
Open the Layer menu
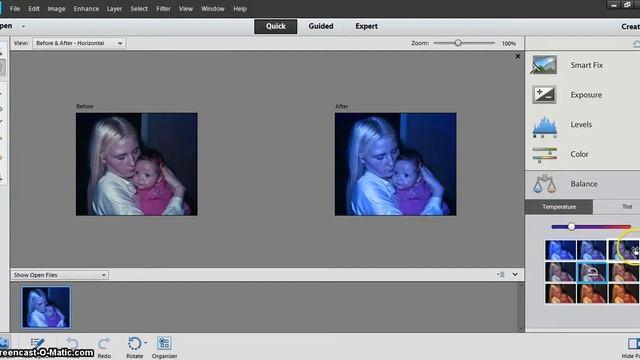114,9
